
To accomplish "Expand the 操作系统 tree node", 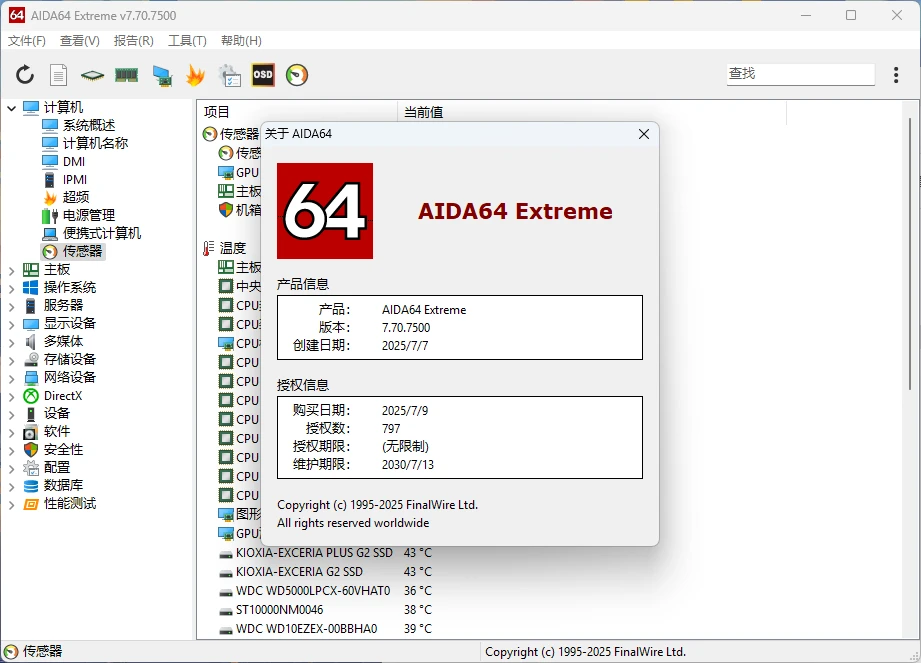I will pos(11,288).
